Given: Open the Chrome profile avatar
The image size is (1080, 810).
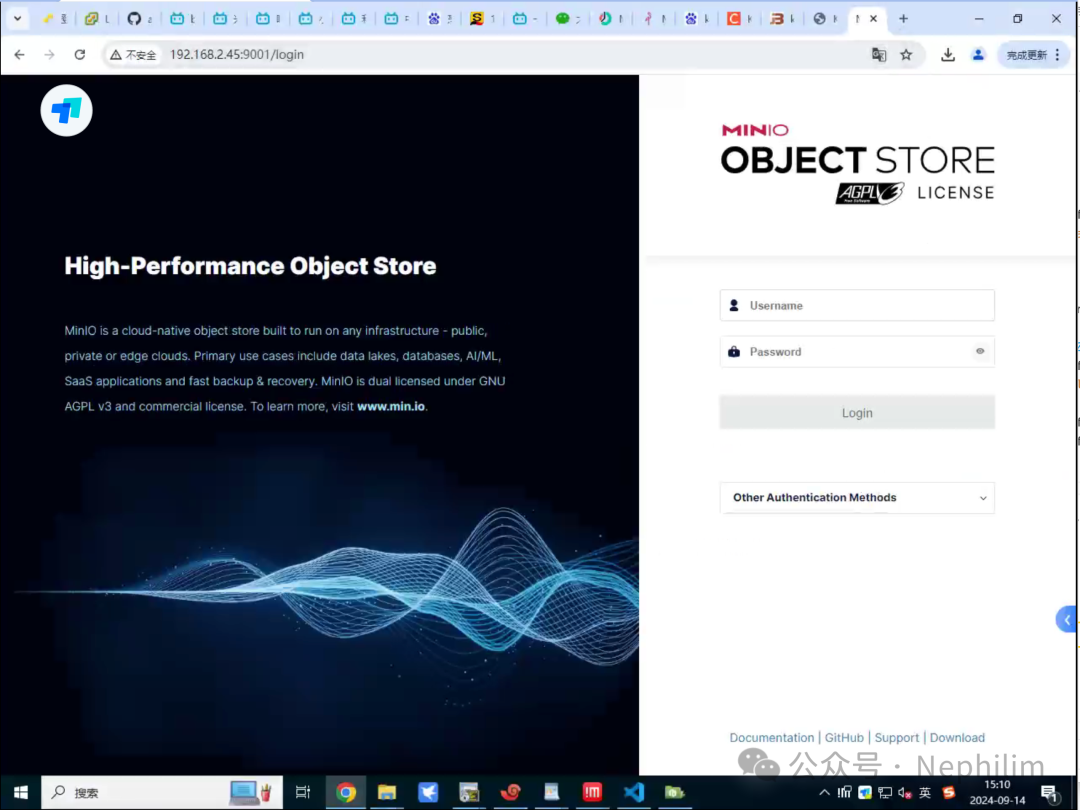Looking at the screenshot, I should coord(978,54).
